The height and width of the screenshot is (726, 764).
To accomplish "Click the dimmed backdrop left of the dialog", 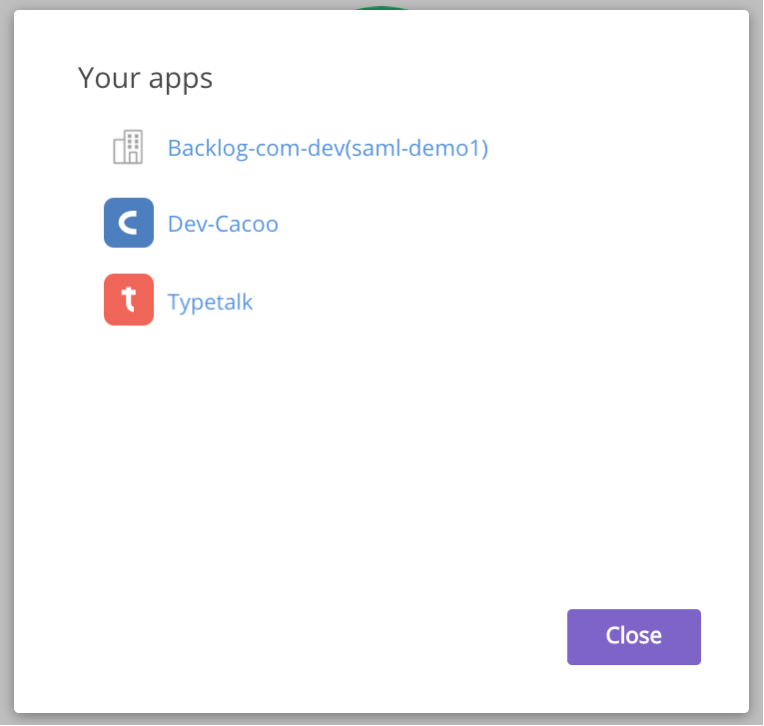I will [x=6, y=363].
